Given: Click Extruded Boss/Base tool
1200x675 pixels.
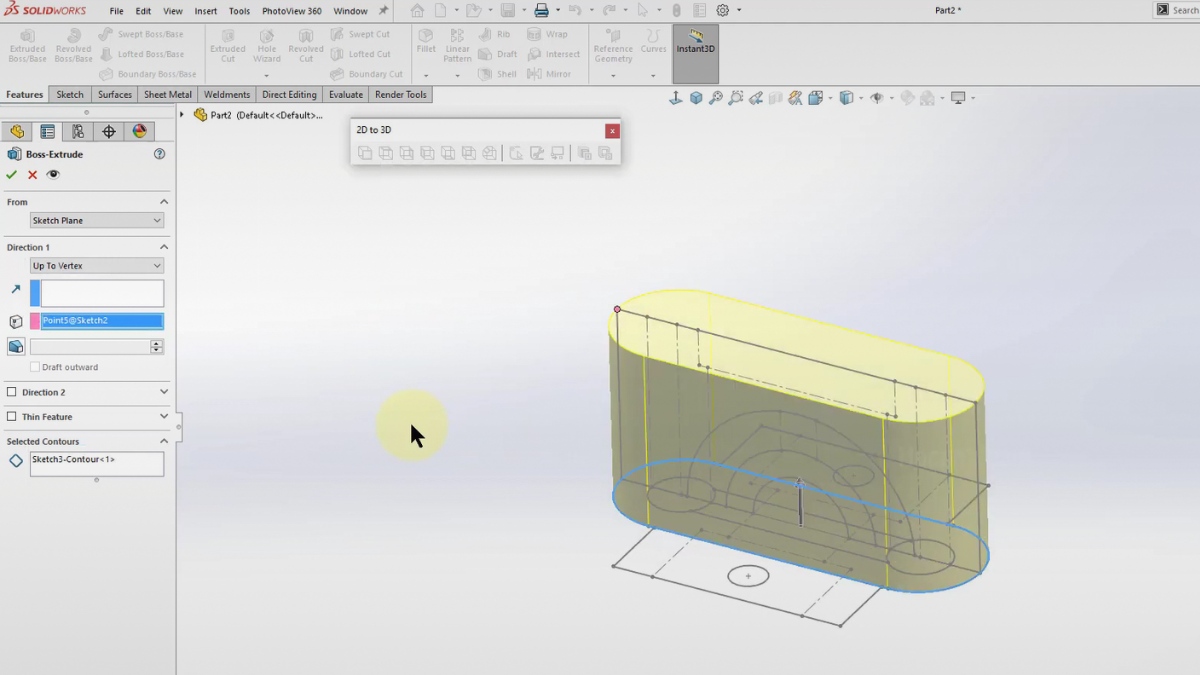Looking at the screenshot, I should [27, 46].
